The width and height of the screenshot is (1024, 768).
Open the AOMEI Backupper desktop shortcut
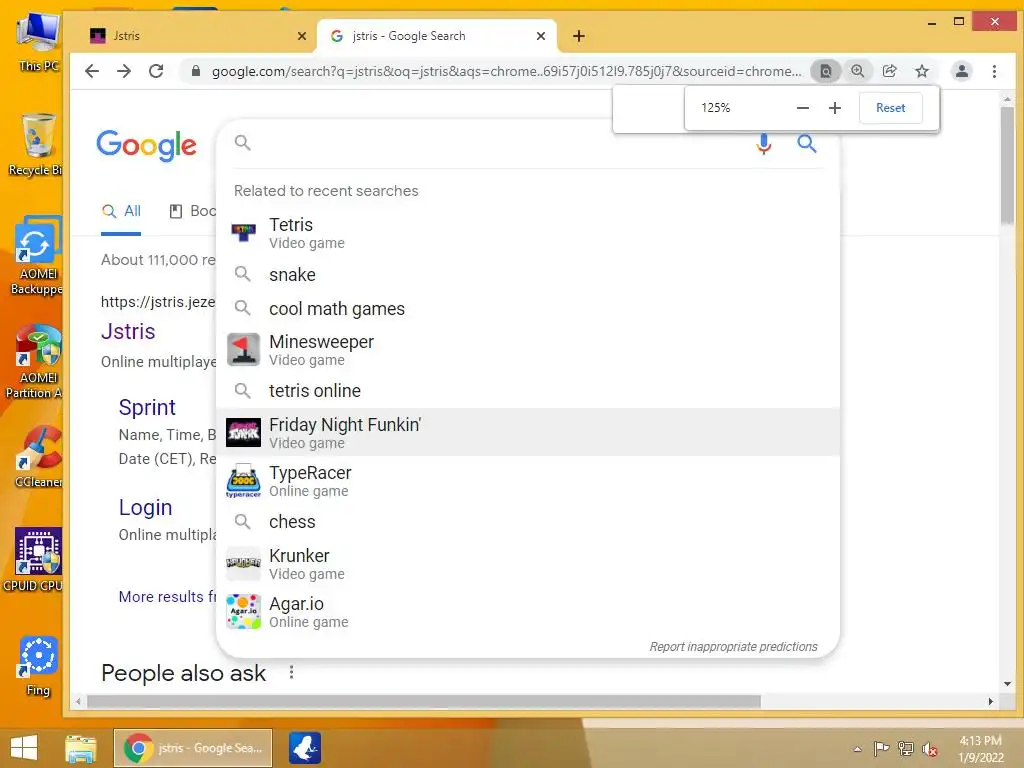(x=37, y=256)
